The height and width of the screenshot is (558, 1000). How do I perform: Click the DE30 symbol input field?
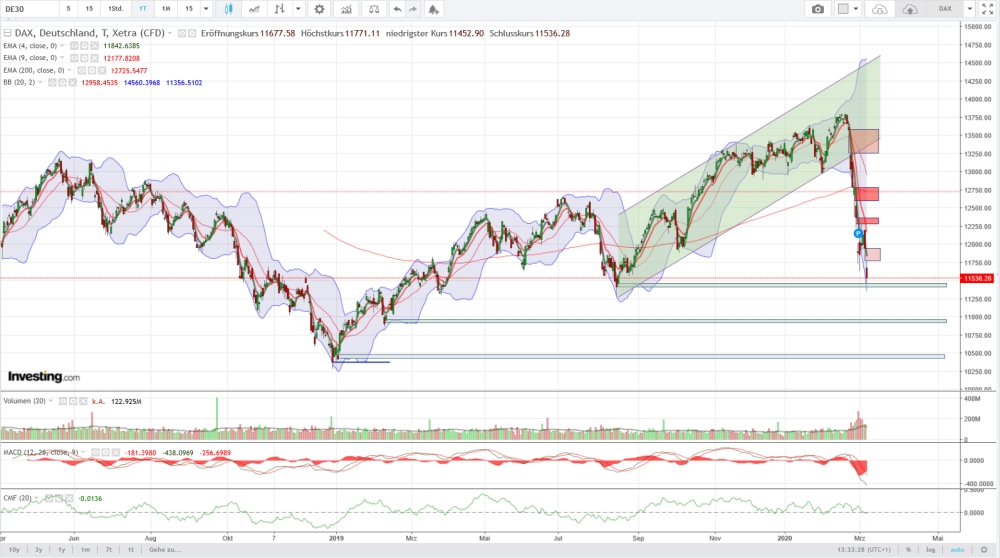[x=29, y=9]
